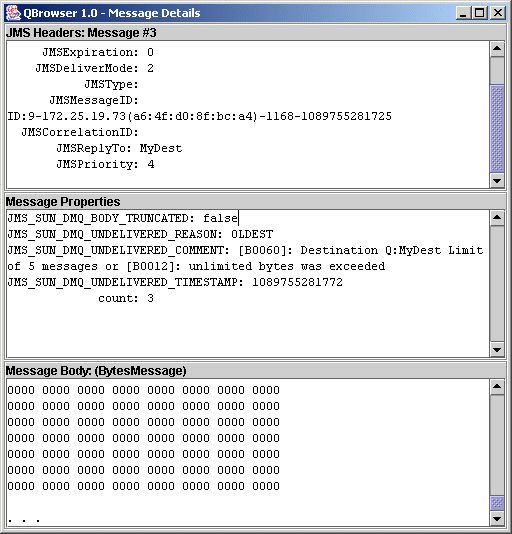Click the 'of 5 messages or [B0012]' line
The width and height of the screenshot is (512, 534).
[x=196, y=266]
